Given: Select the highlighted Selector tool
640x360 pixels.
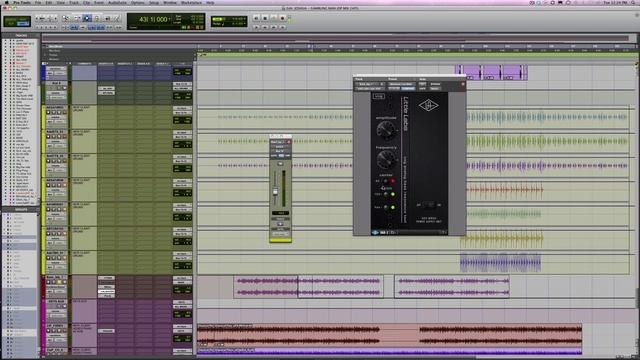Looking at the screenshot, I should (87, 18).
